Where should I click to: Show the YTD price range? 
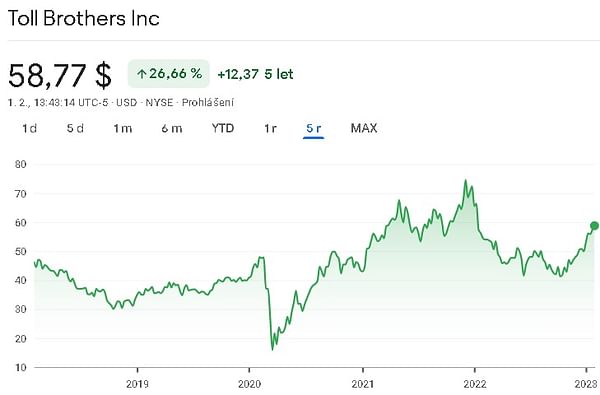[223, 128]
